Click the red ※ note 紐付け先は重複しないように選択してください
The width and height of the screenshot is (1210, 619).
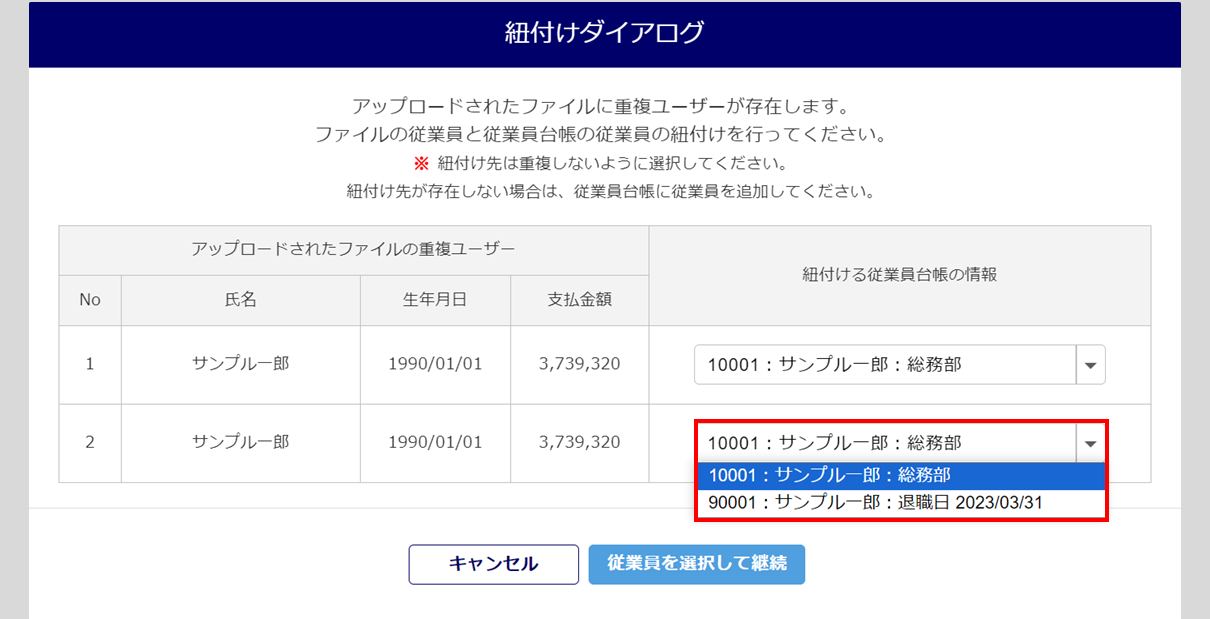click(x=604, y=164)
